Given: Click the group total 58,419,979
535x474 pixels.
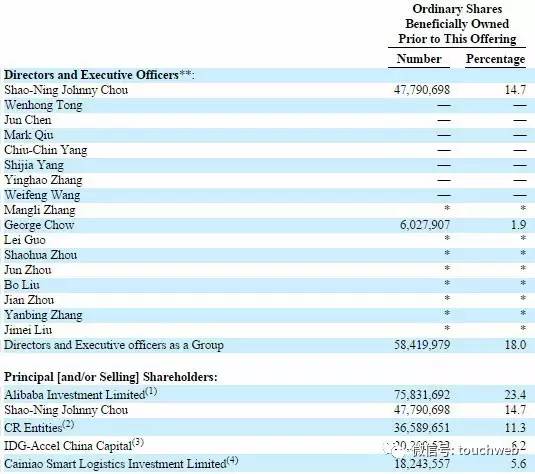Looking at the screenshot, I should pos(422,345).
